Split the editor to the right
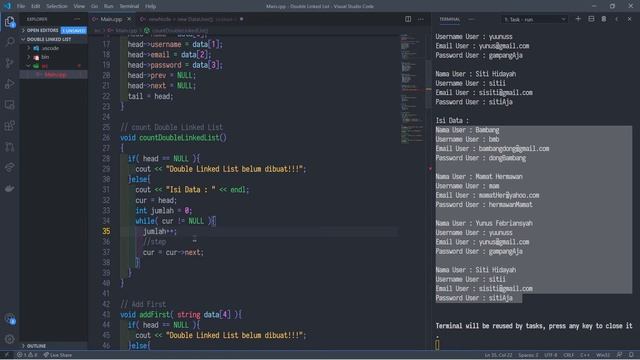The height and width of the screenshot is (360, 640). (x=408, y=19)
